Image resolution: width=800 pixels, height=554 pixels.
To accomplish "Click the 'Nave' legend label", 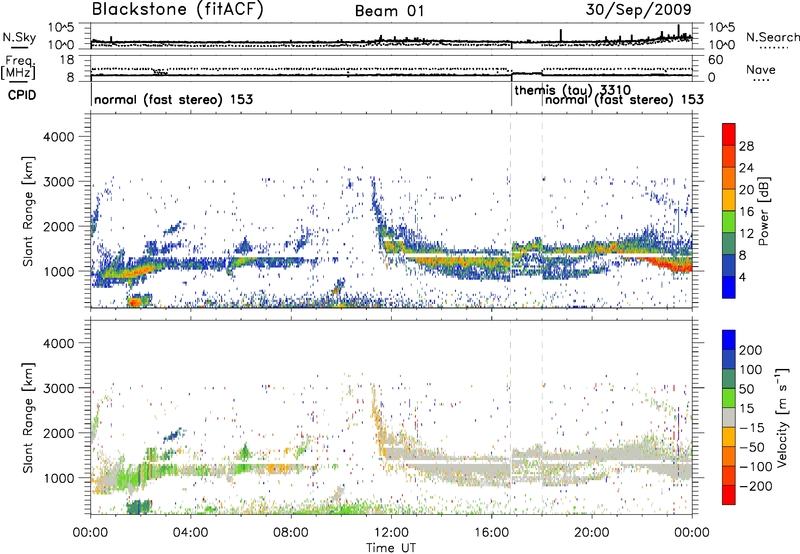I will (761, 69).
